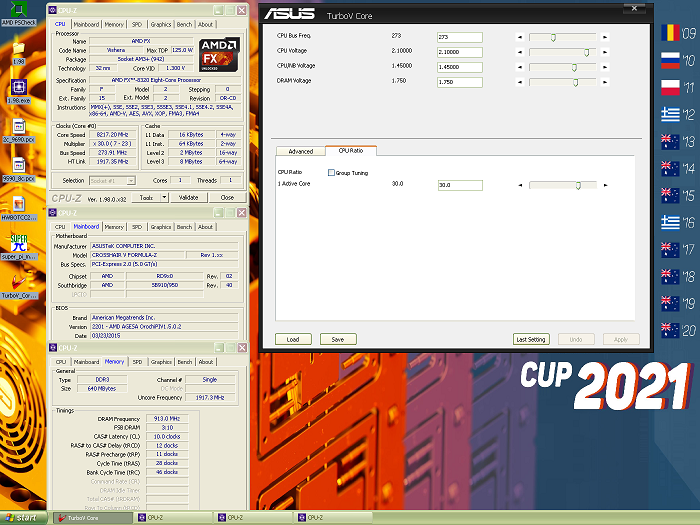700x525 pixels.
Task: Select the CPU Ratio tab in TurboV
Action: [x=351, y=151]
